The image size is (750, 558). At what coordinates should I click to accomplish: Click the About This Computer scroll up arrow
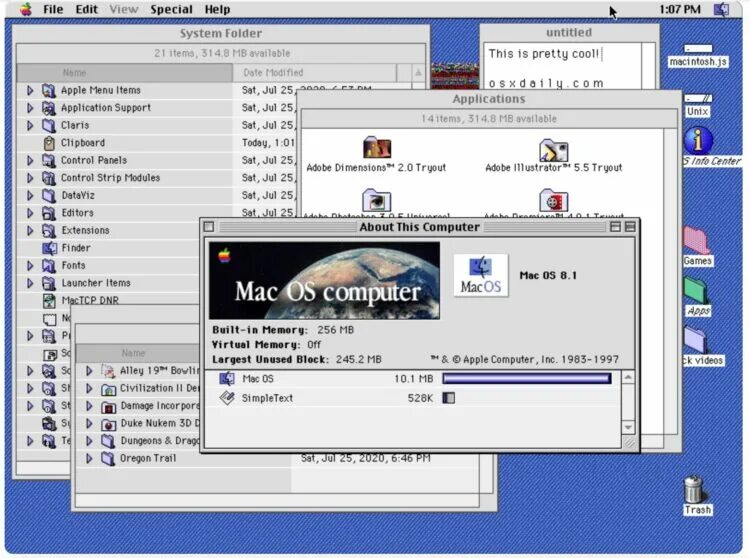click(629, 378)
